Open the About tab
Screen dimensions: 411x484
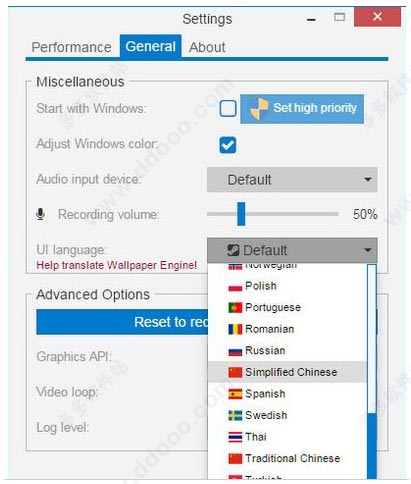tap(207, 47)
